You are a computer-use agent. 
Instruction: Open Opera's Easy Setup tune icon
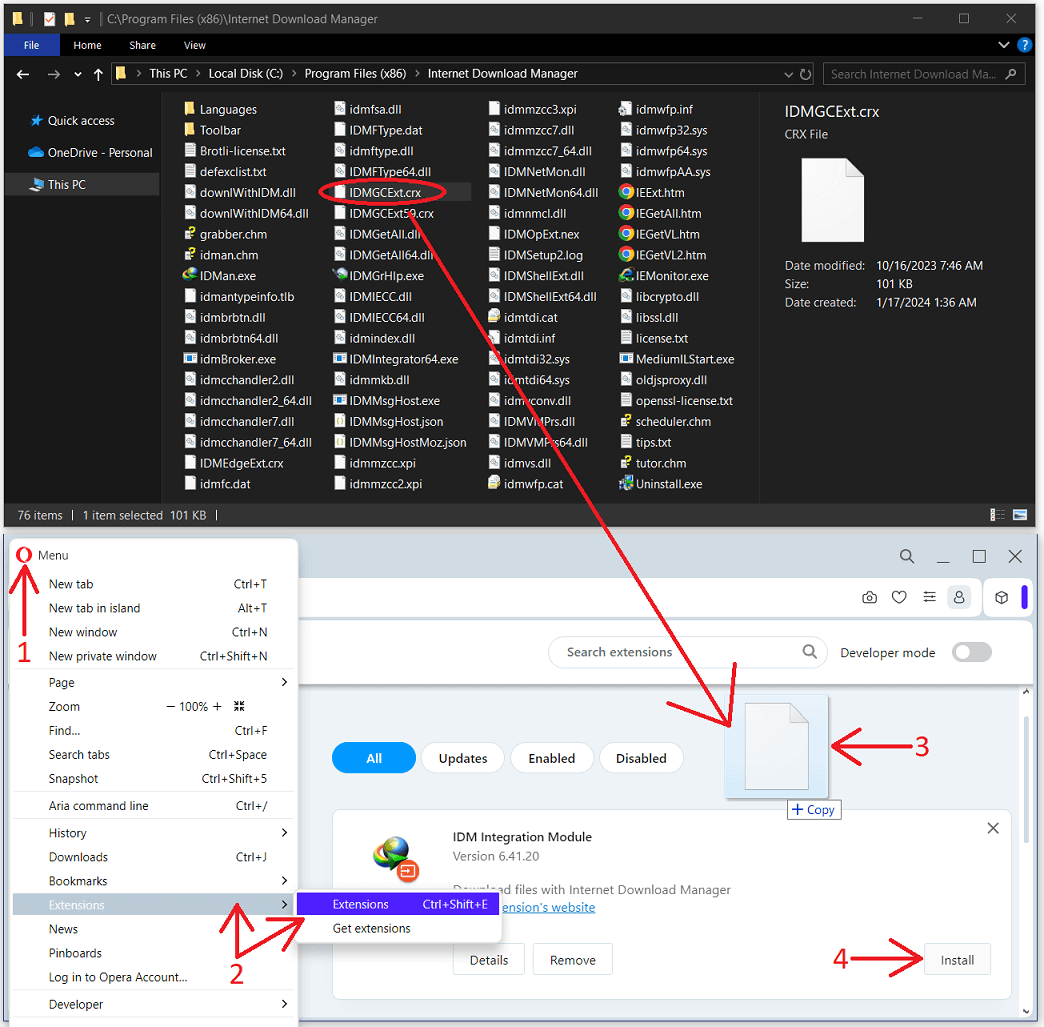tap(929, 596)
